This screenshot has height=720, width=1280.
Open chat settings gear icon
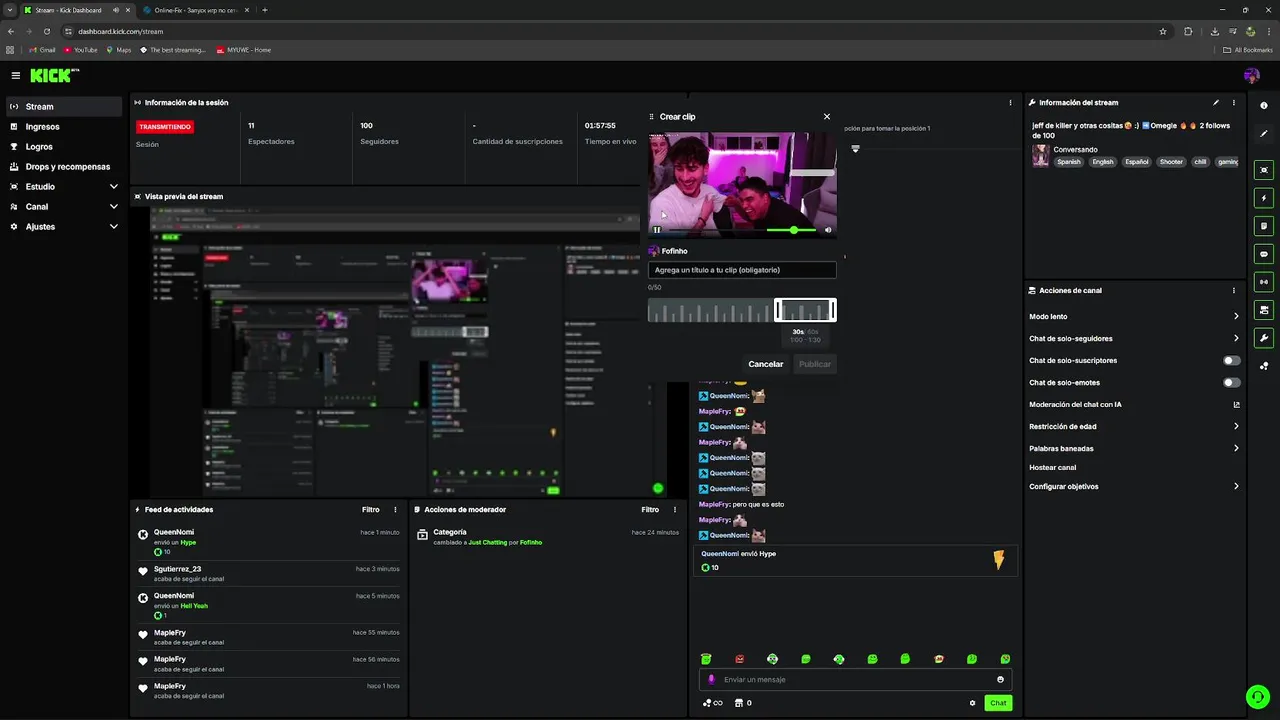[x=972, y=703]
